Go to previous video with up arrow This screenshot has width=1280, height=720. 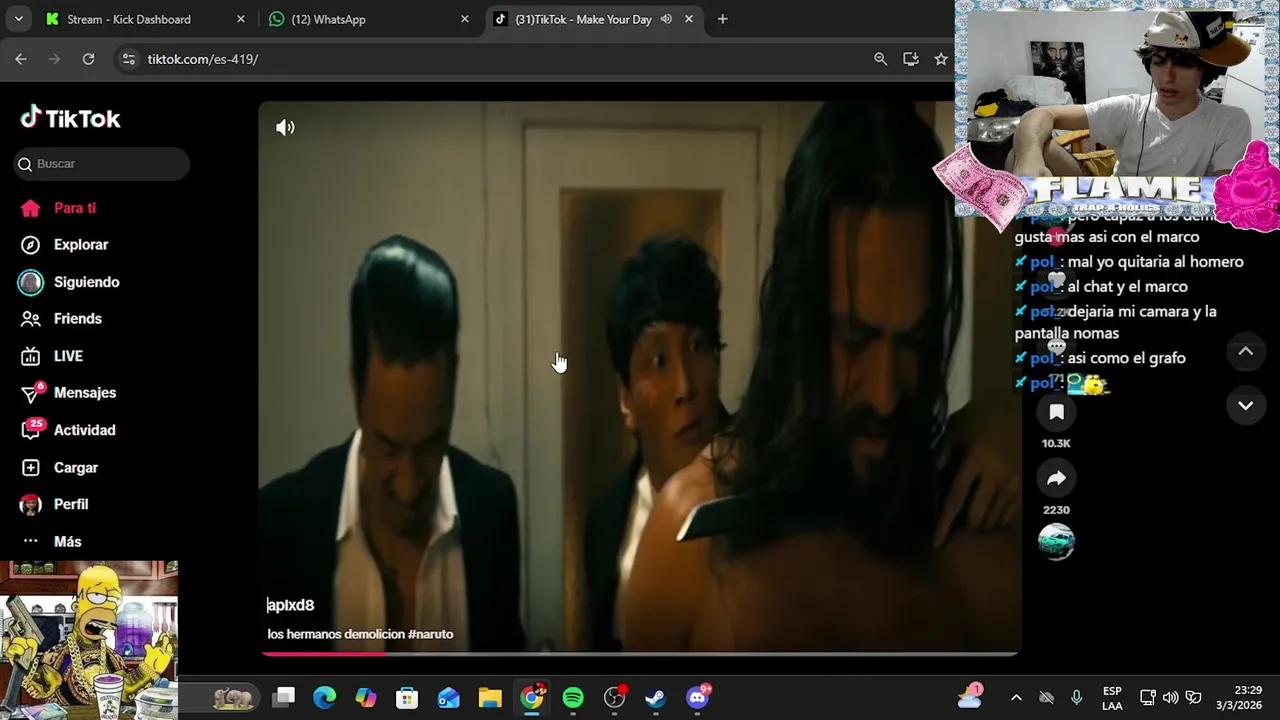click(1246, 351)
